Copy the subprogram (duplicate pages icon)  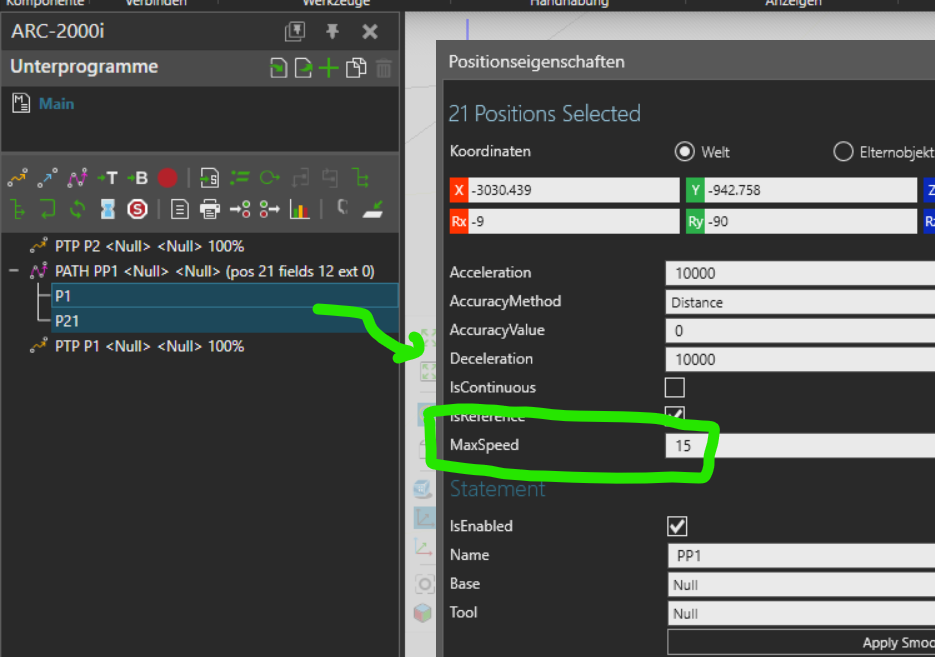click(x=356, y=68)
